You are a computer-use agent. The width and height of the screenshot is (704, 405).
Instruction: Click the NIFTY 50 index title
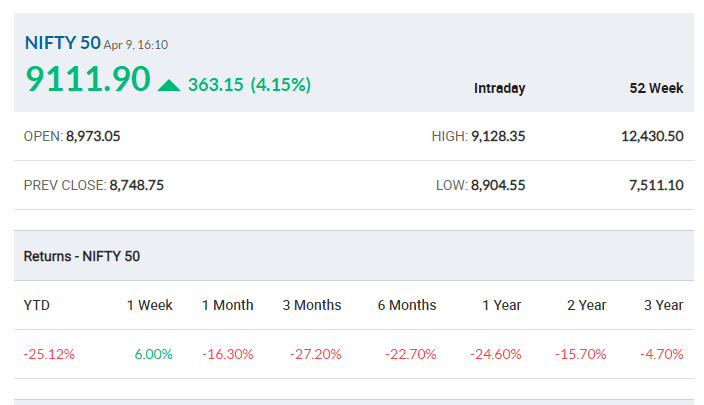[x=62, y=43]
